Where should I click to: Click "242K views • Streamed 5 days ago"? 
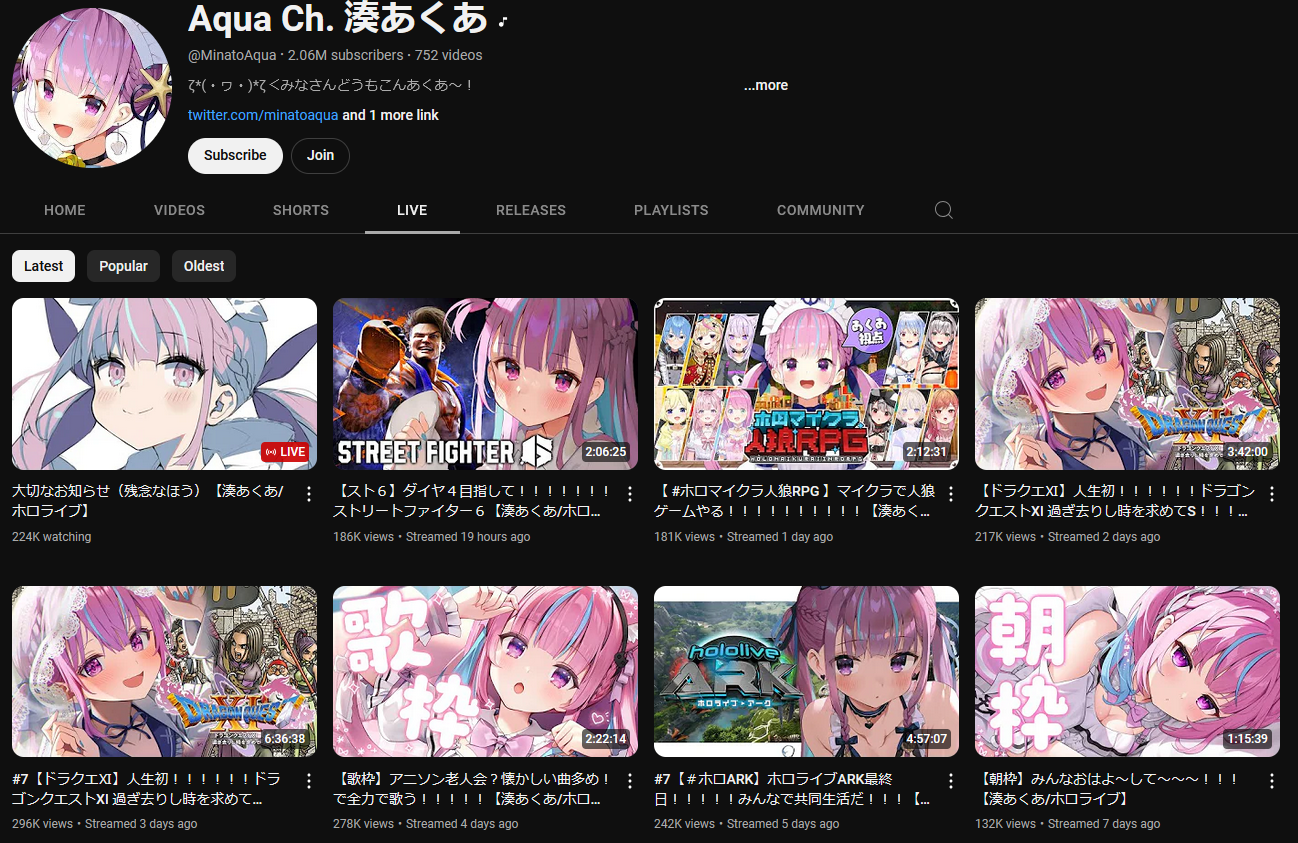click(747, 824)
